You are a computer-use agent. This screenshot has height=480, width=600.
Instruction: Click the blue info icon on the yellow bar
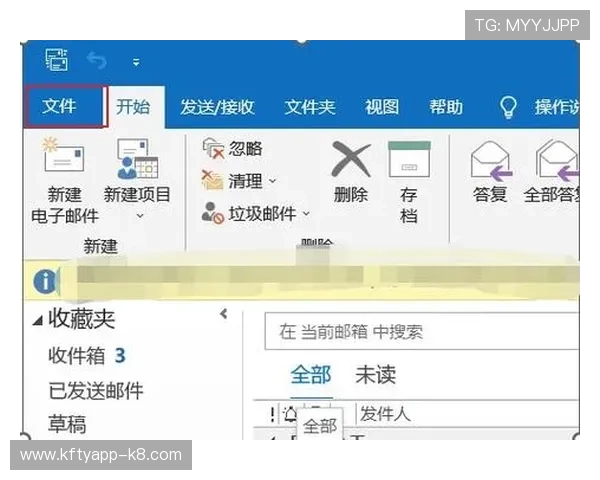(45, 281)
